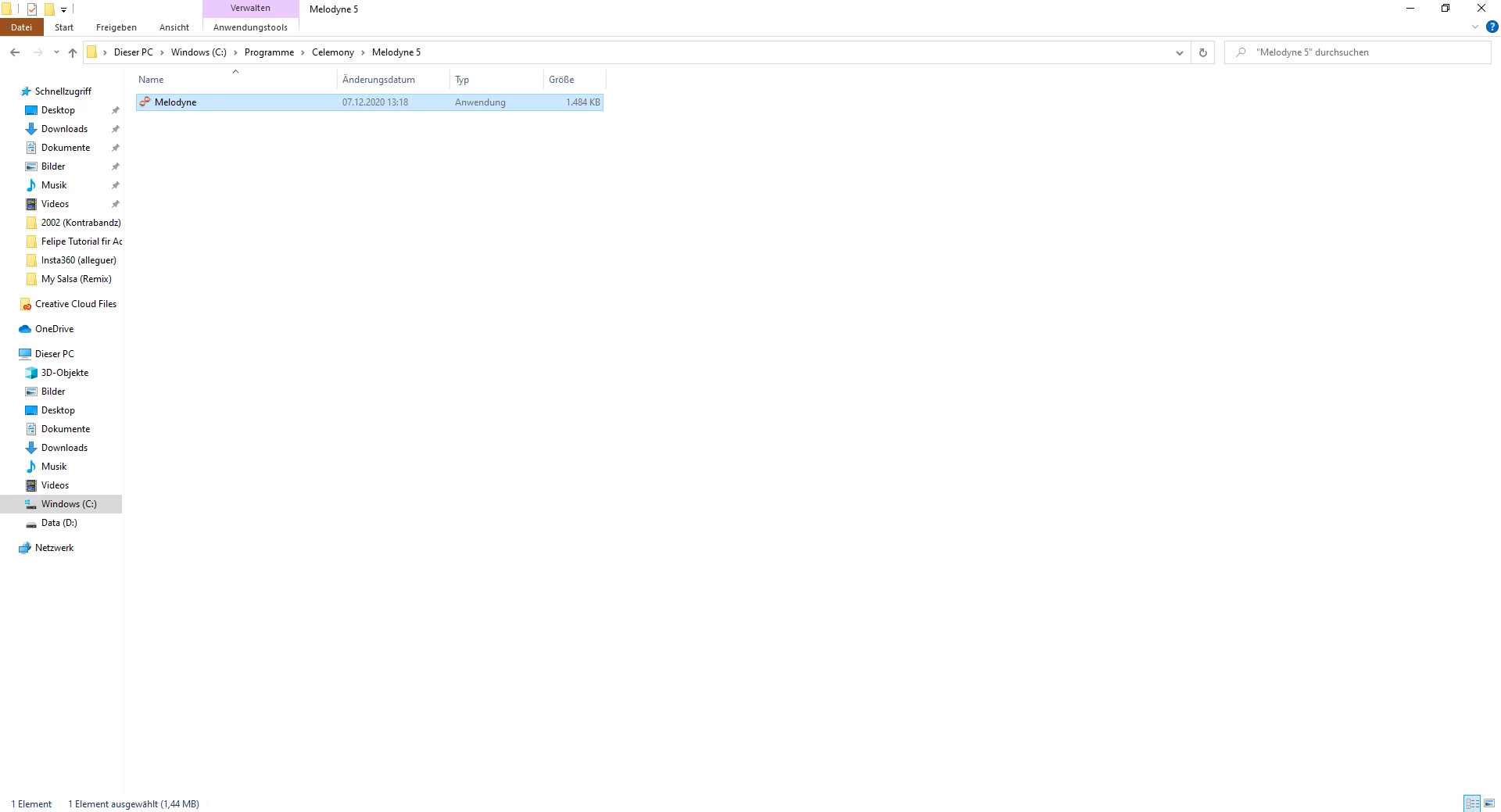Open the Datei menu

coord(22,27)
